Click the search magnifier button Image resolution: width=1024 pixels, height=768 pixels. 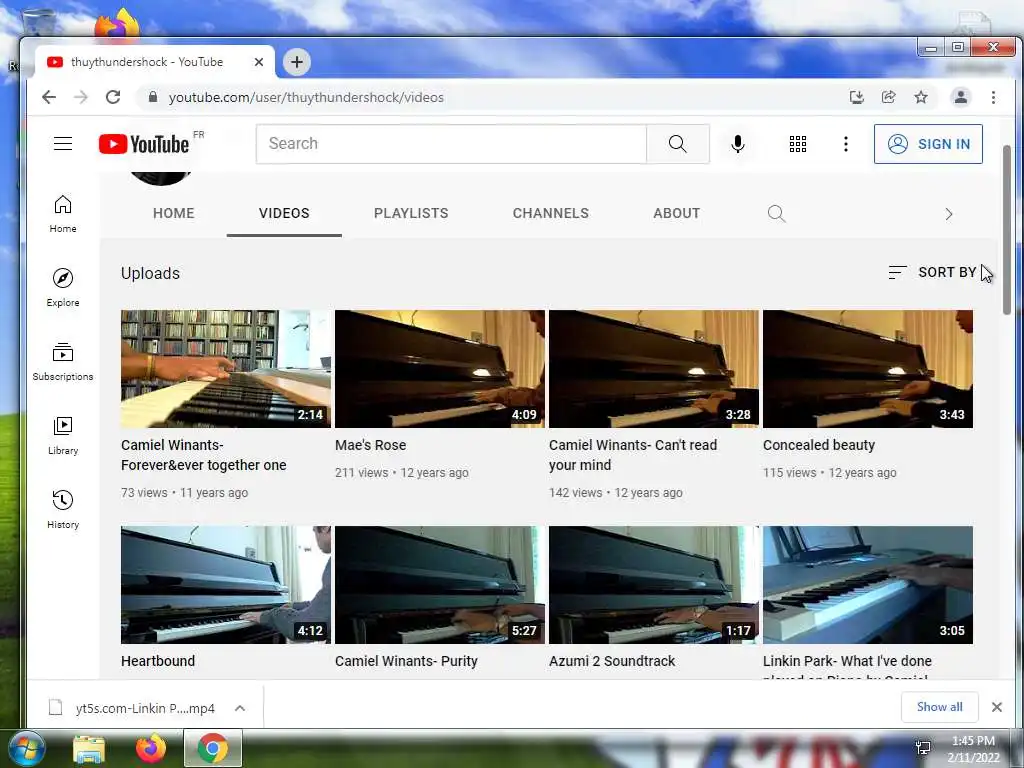(x=678, y=144)
